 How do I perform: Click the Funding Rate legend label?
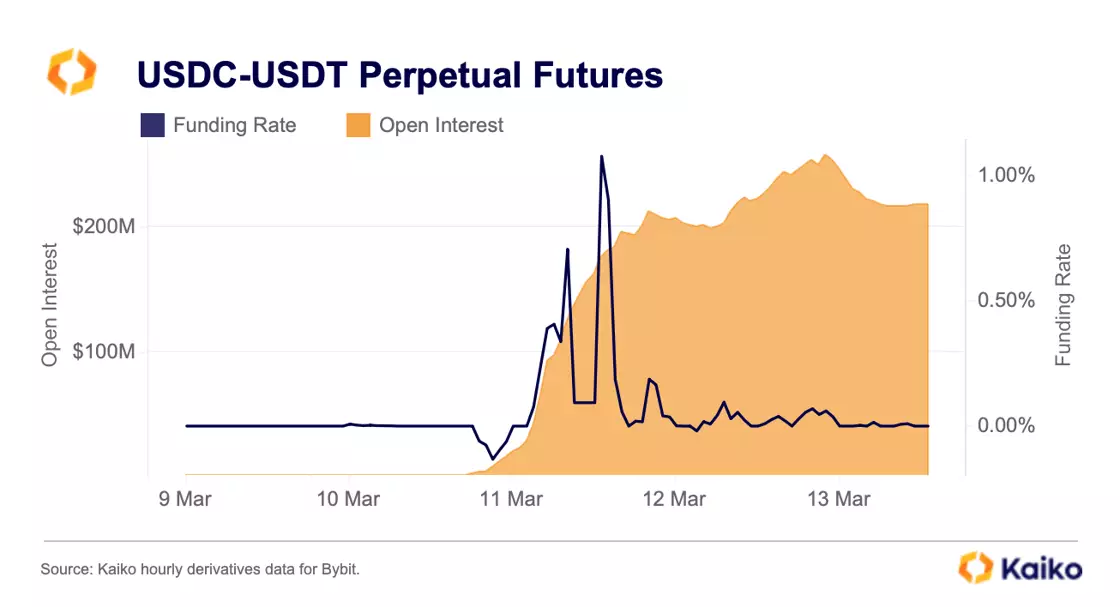pos(234,125)
